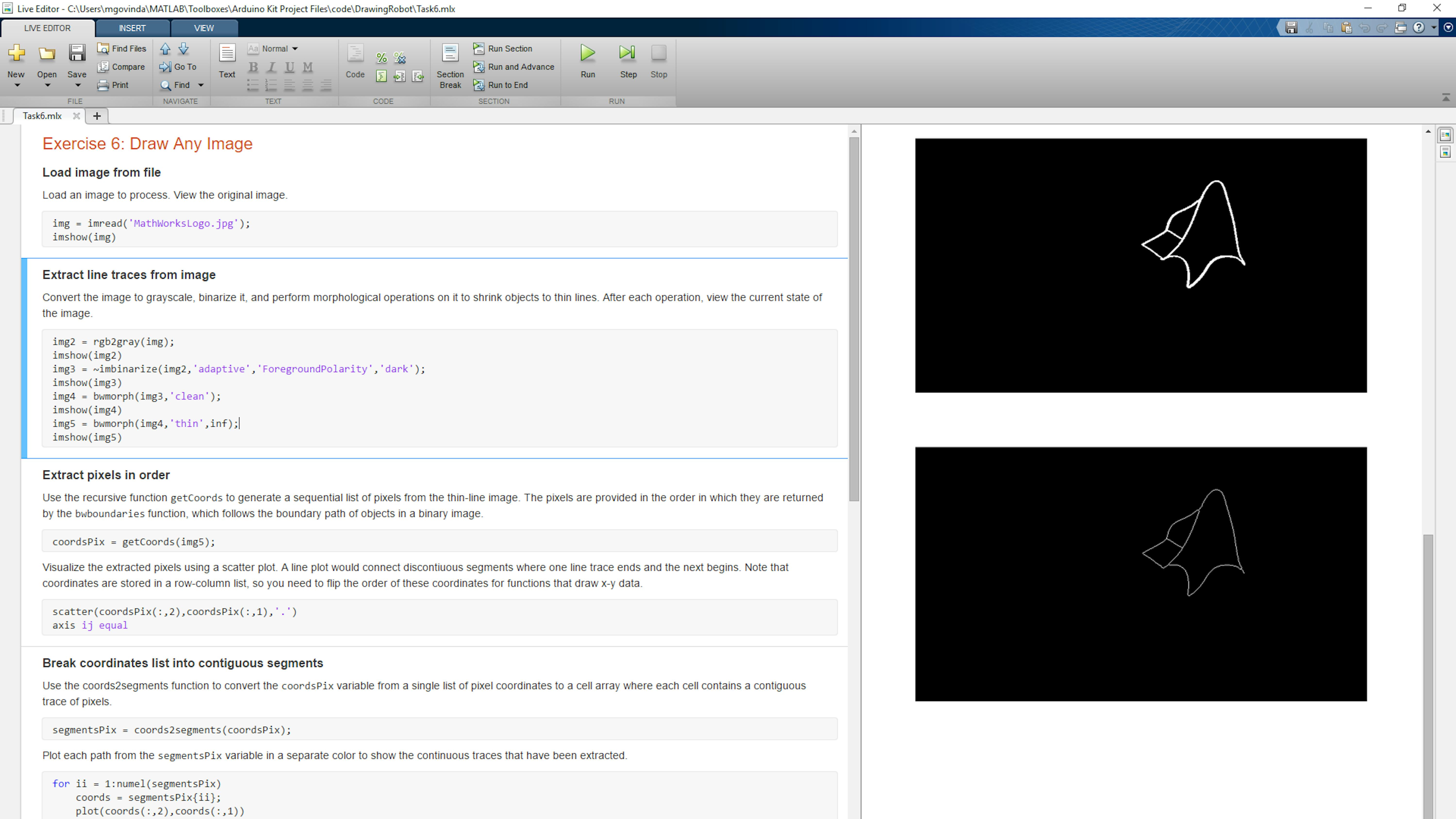Screen dimensions: 1456x819
Task: Open the circular toolstrip options arrow
Action: pos(1448,28)
